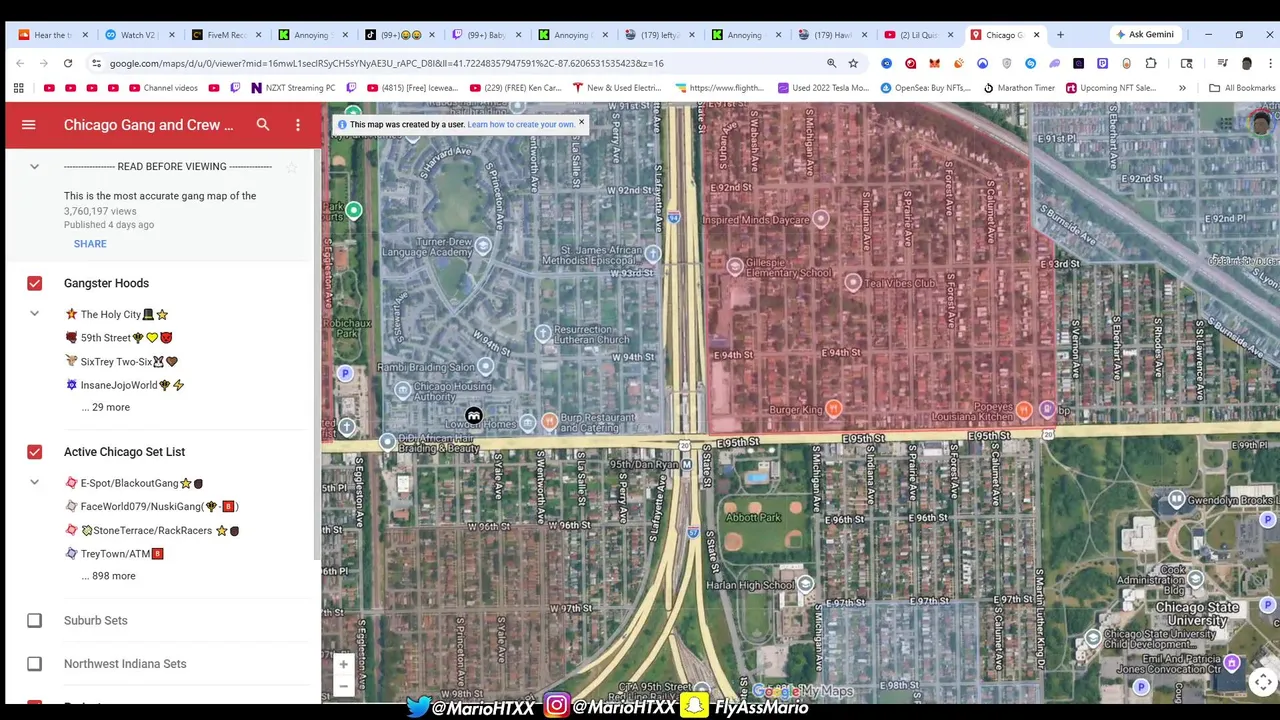Click the Chicago Housing Authority marker
Screen dimensions: 1280x720
[x=403, y=391]
